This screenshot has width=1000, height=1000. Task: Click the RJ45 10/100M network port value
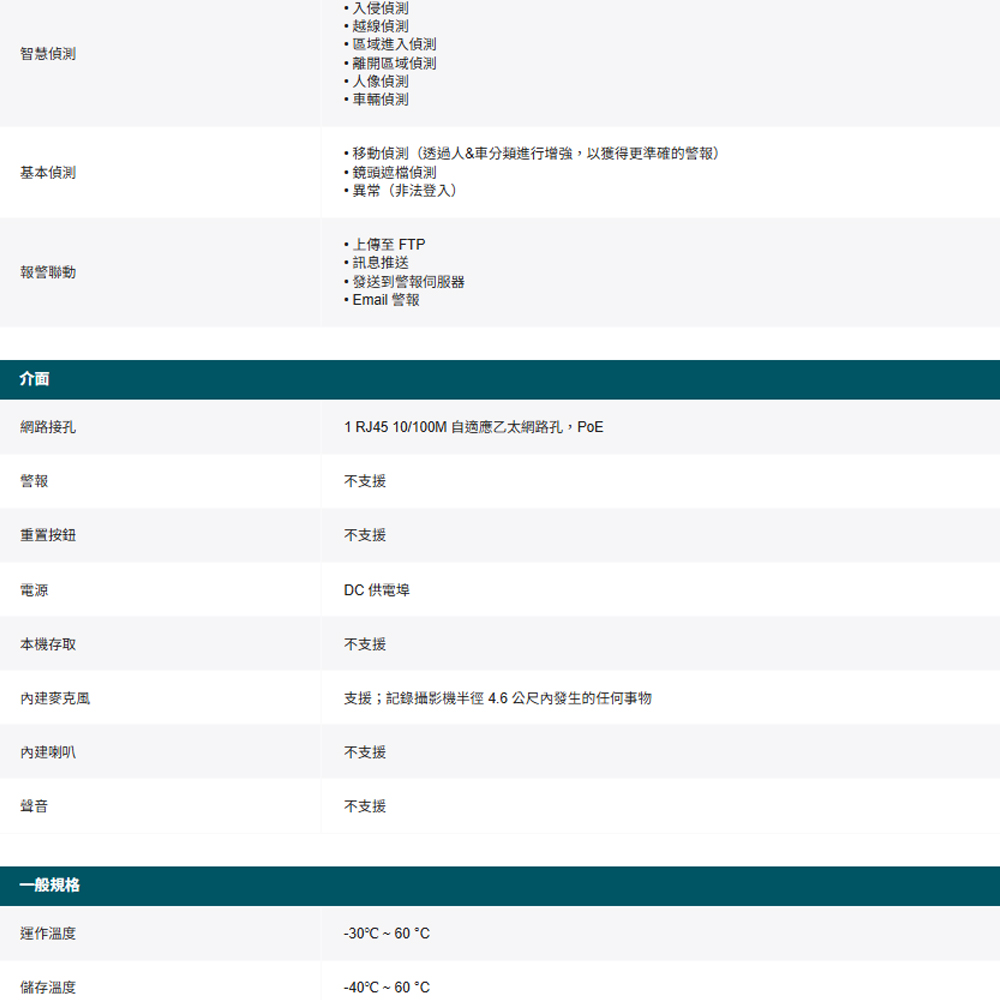[x=473, y=427]
